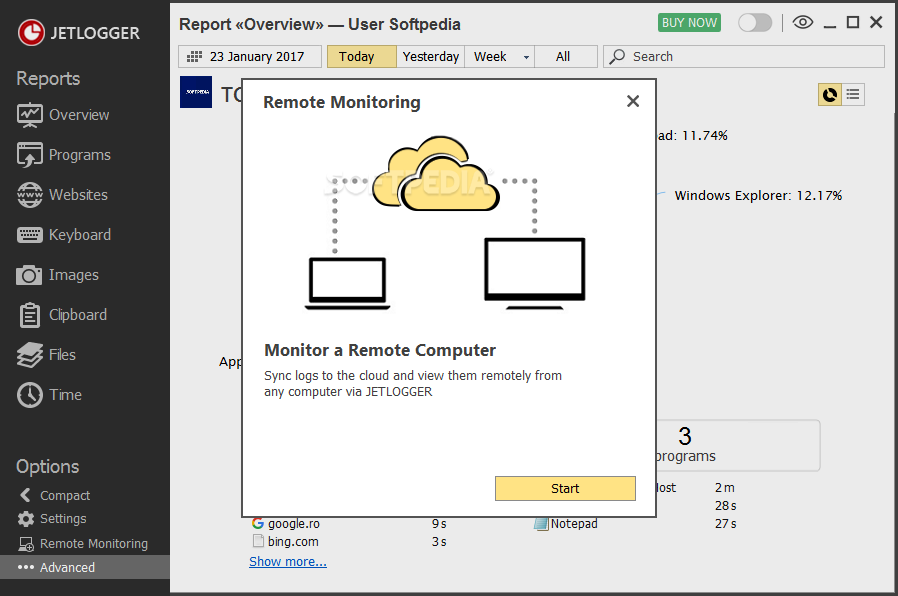Click Start in Remote Monitoring dialog
898x596 pixels.
[x=565, y=488]
